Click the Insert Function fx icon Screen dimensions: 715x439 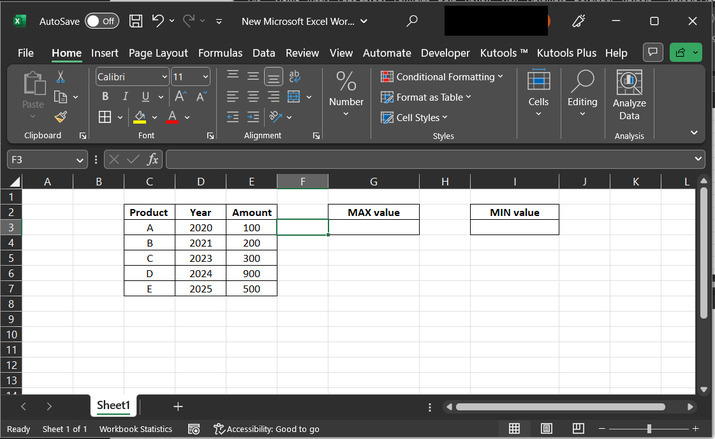[153, 160]
